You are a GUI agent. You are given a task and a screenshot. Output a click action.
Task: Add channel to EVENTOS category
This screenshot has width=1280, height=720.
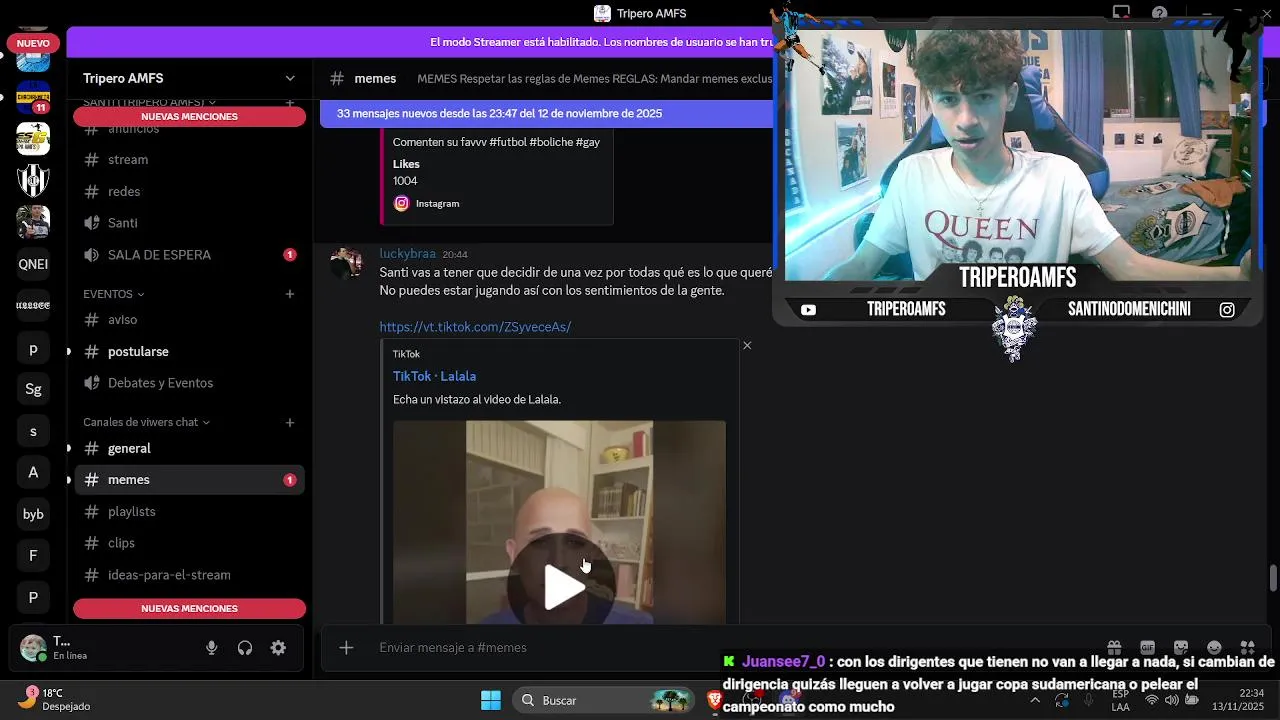click(290, 294)
